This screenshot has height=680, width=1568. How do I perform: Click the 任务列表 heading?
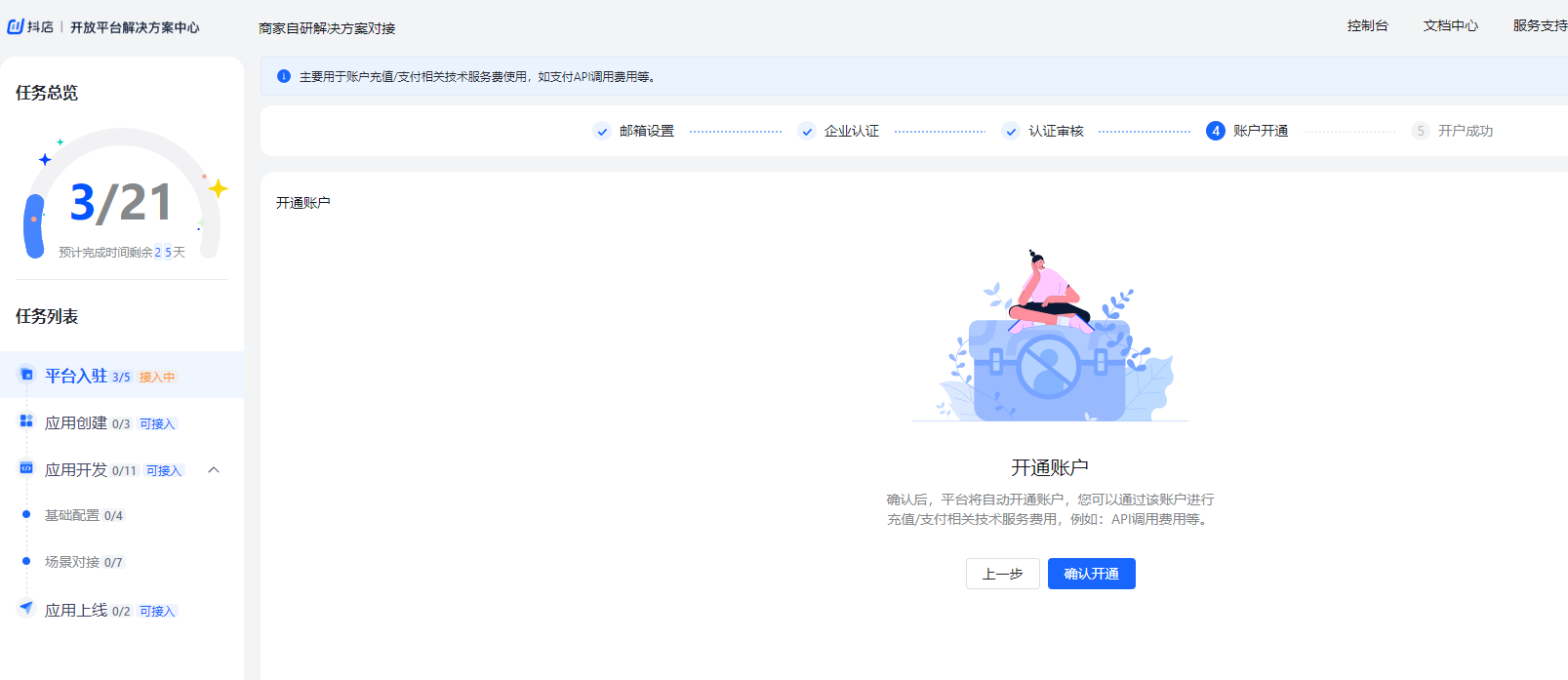(x=47, y=316)
